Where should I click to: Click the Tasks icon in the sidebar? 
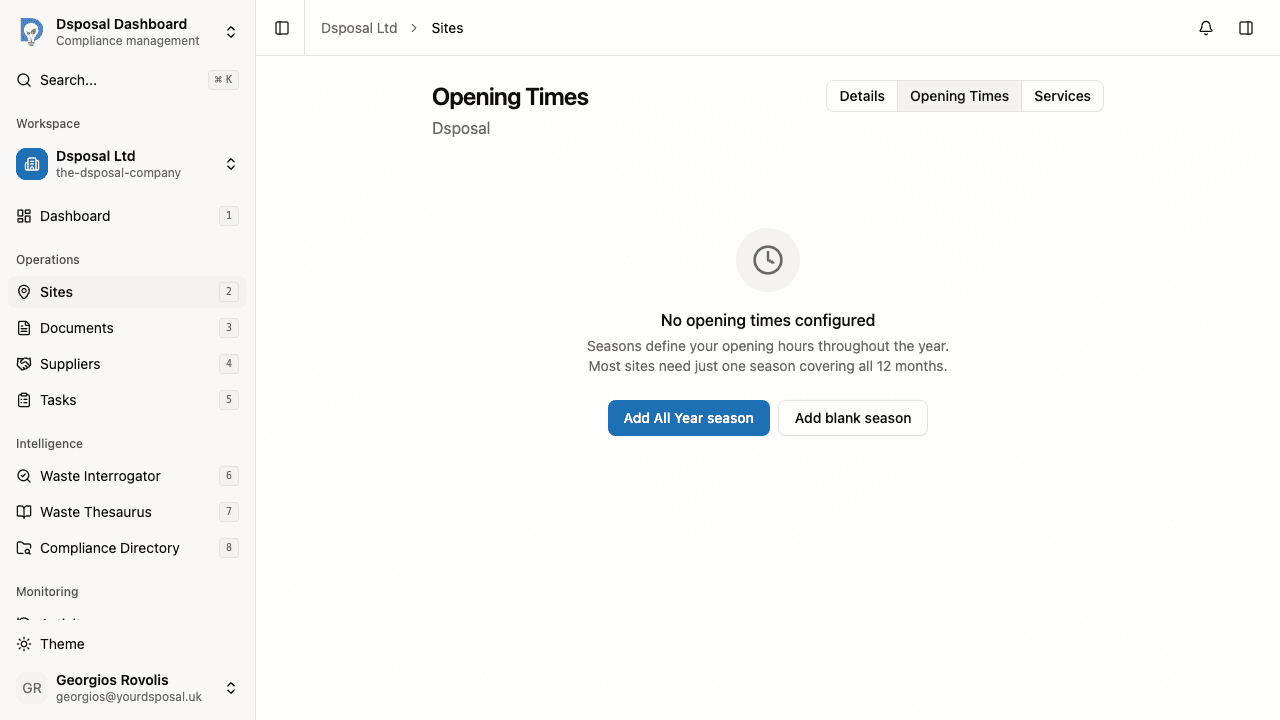23,399
